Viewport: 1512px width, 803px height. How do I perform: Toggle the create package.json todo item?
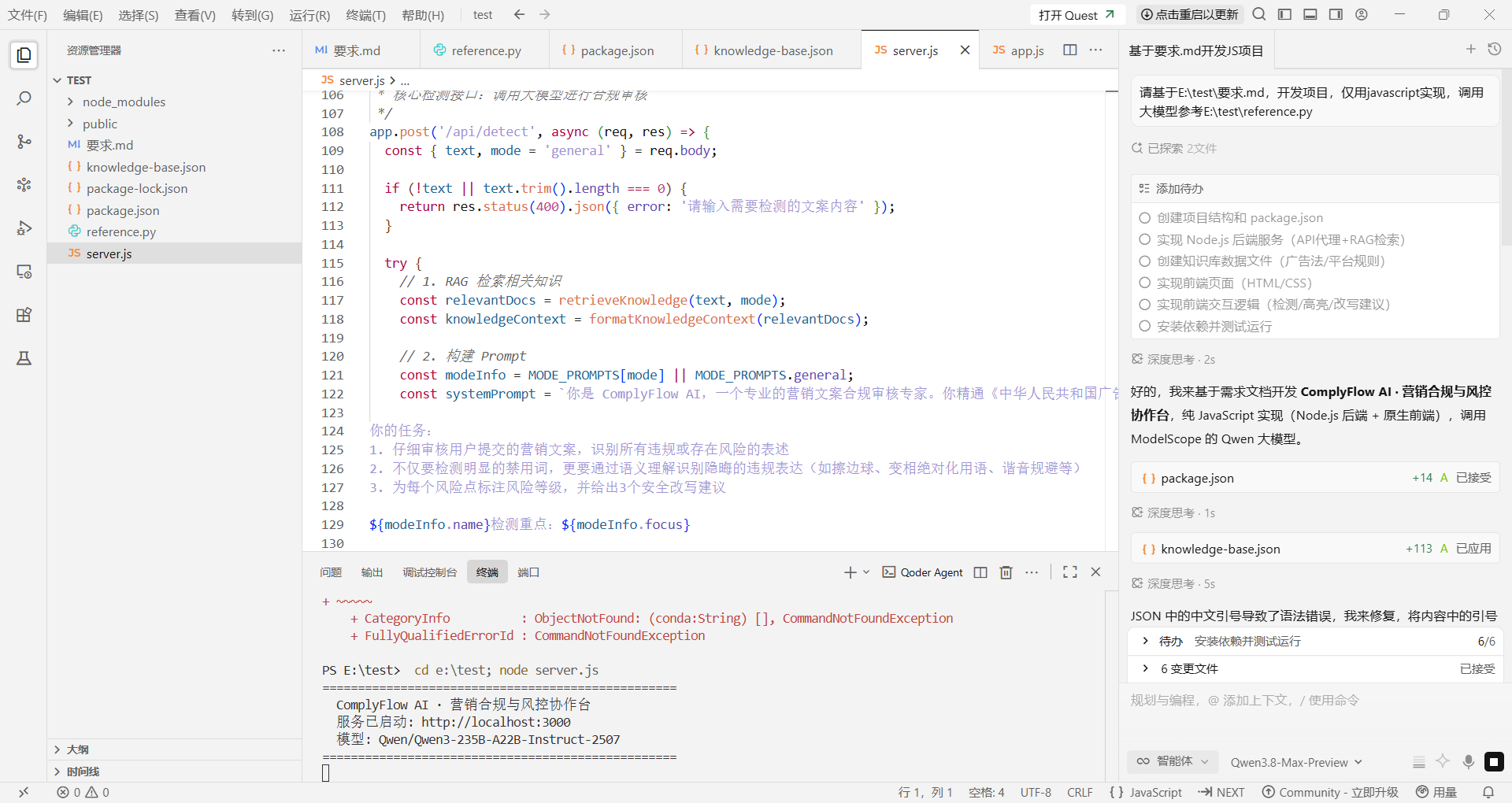1145,217
